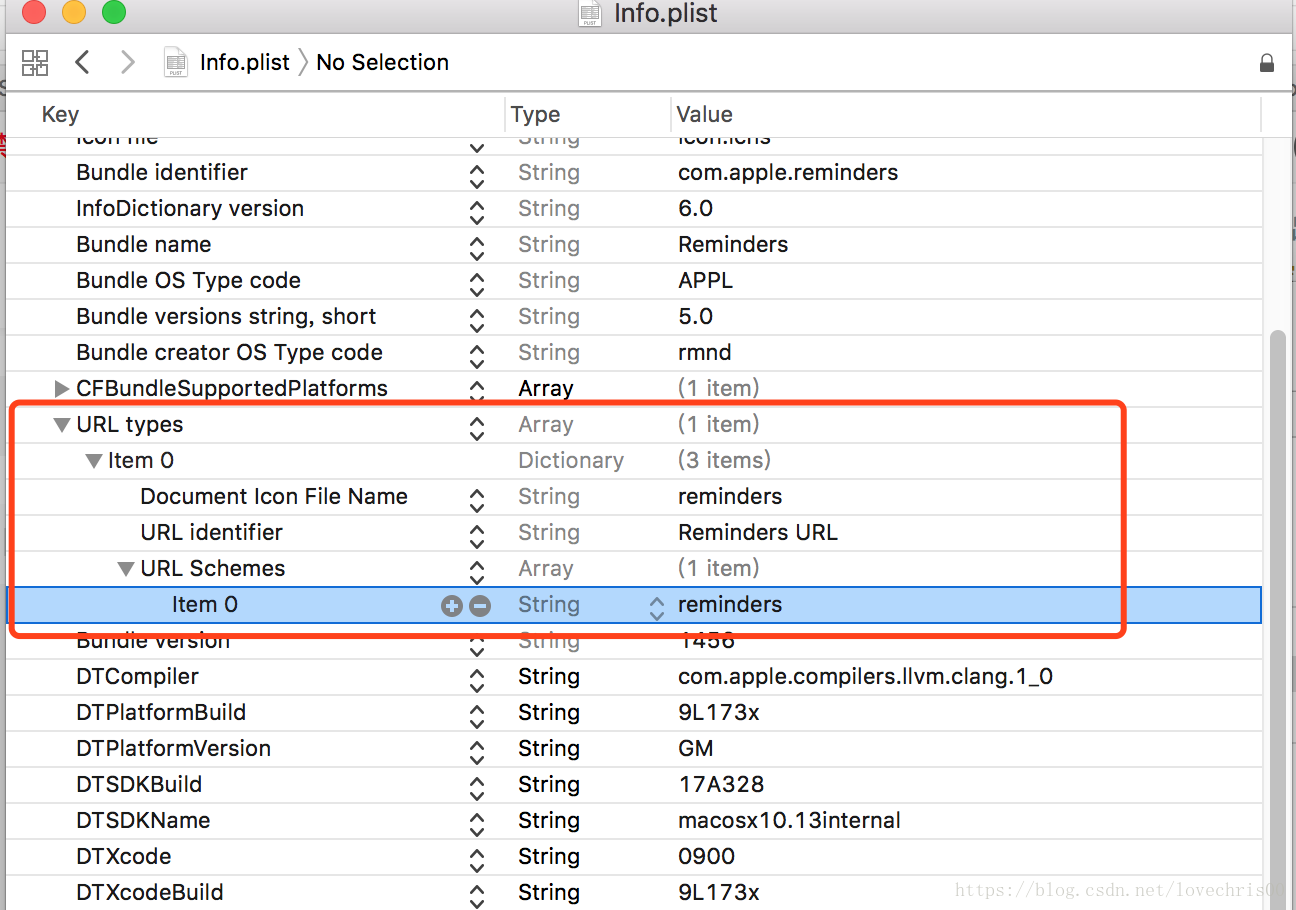Image resolution: width=1296 pixels, height=910 pixels.
Task: Select the DTPlatformVersion value GM
Action: (696, 748)
